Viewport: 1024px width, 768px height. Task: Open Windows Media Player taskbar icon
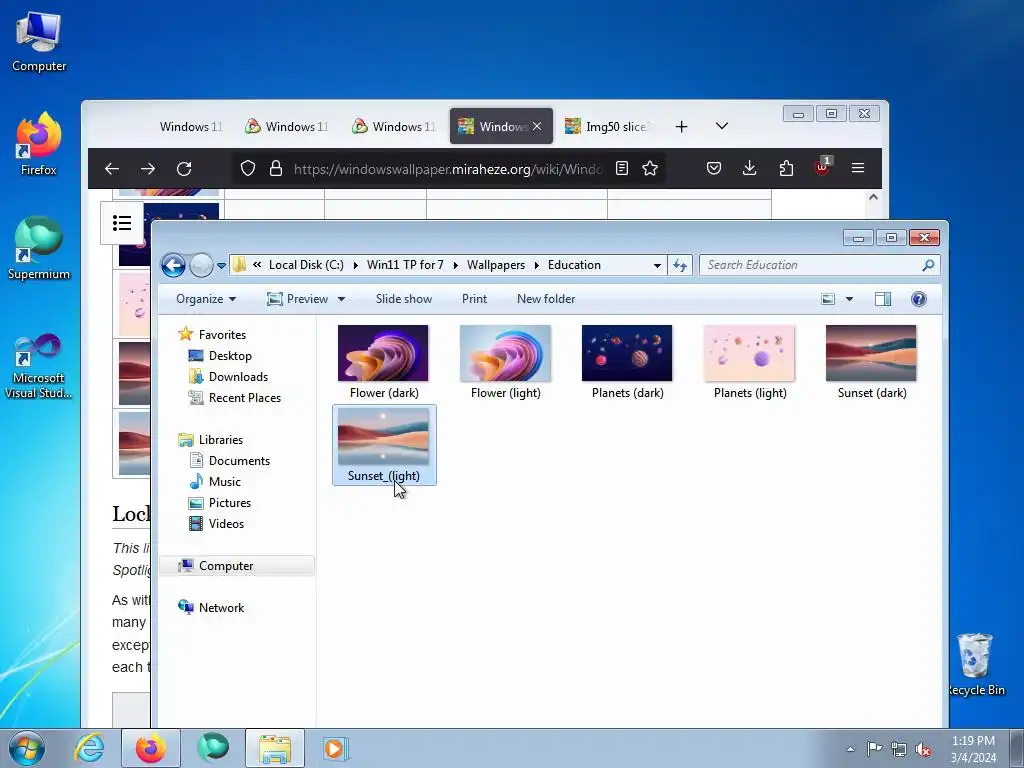click(336, 748)
